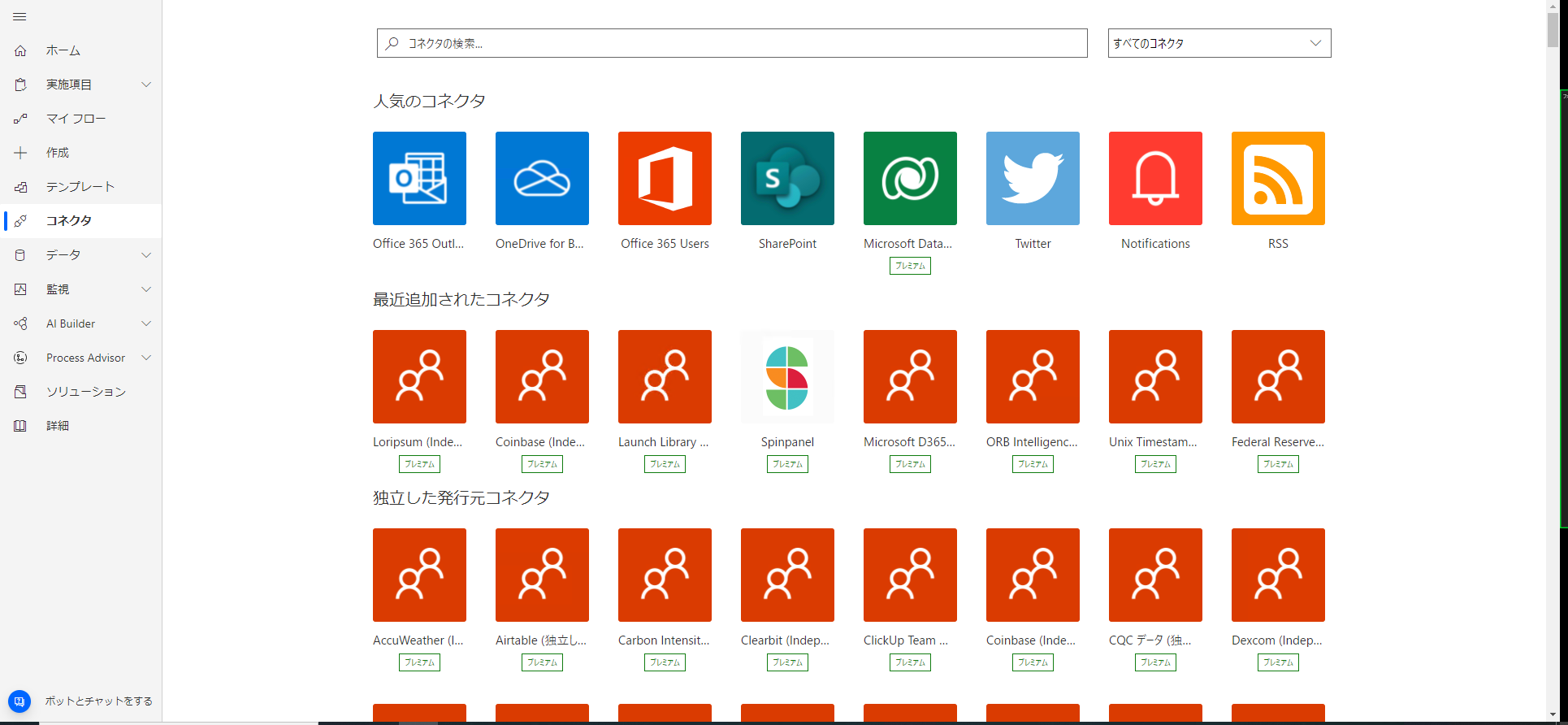Select the ClickUp Team connector icon
The height and width of the screenshot is (725, 1568).
[x=910, y=575]
